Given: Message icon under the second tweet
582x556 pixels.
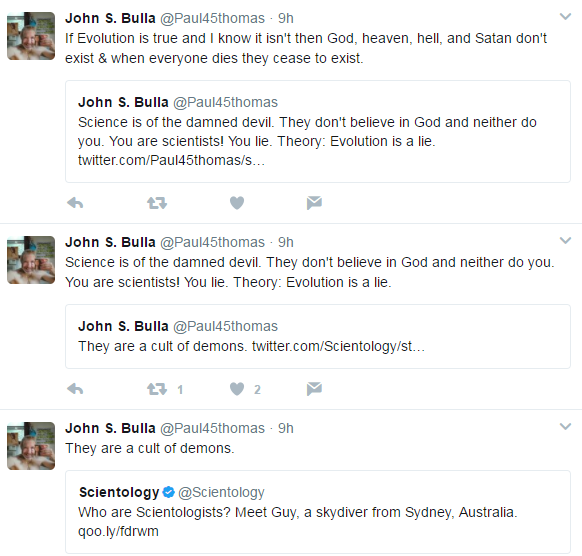Looking at the screenshot, I should (x=314, y=389).
